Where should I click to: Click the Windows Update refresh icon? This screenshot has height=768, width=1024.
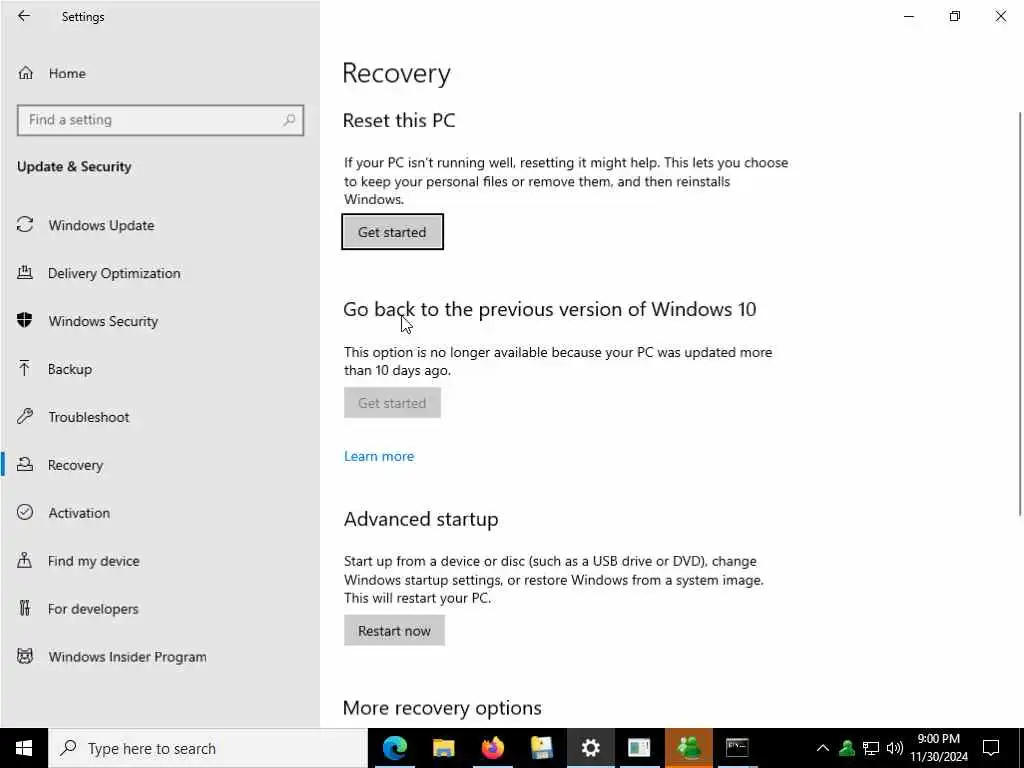click(25, 225)
